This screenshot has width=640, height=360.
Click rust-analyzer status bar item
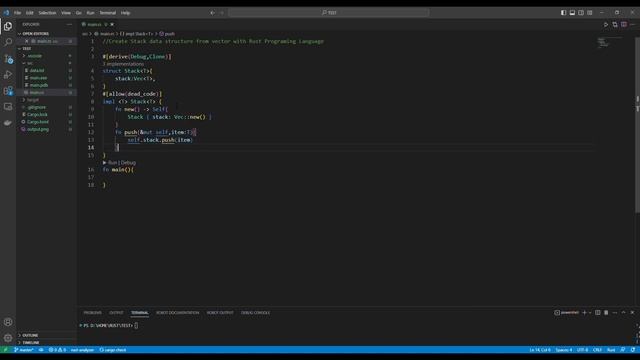pos(82,350)
